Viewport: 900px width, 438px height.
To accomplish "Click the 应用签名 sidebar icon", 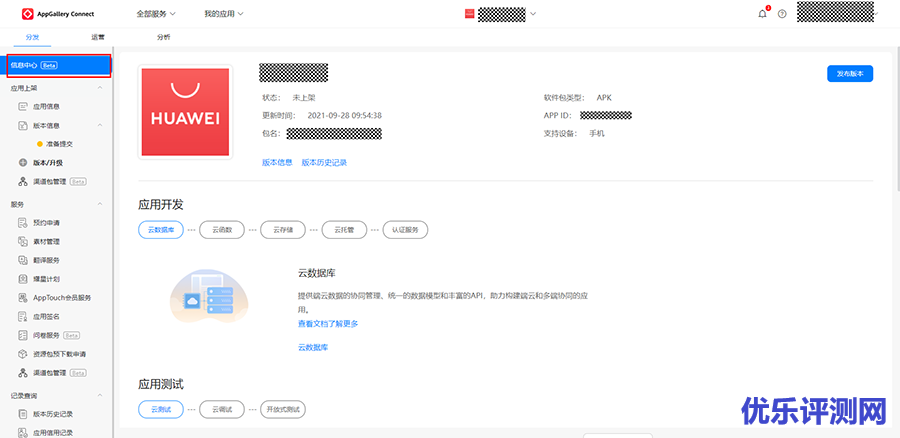I will (23, 316).
